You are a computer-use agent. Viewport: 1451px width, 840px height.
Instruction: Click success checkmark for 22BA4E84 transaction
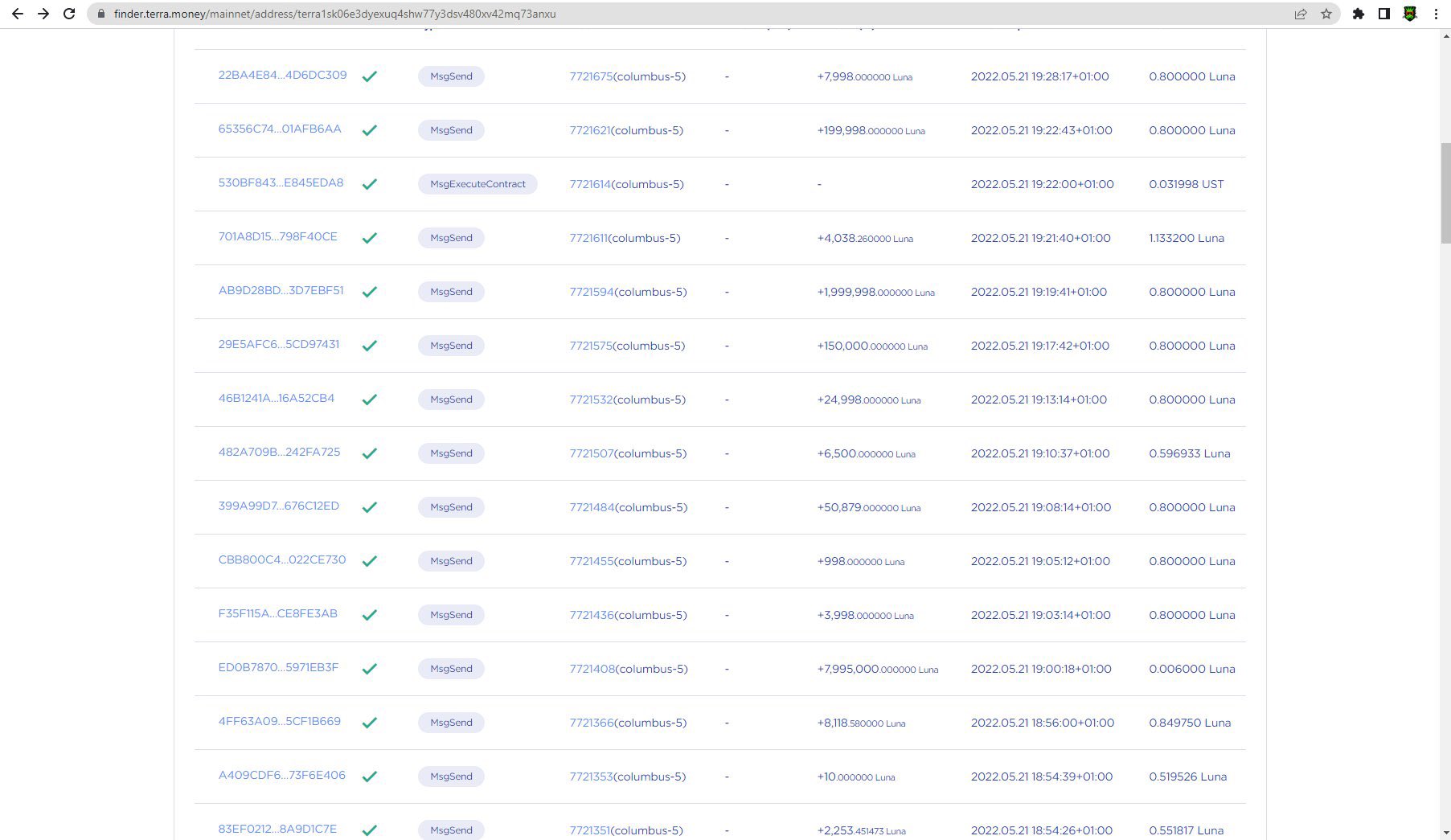tap(370, 76)
